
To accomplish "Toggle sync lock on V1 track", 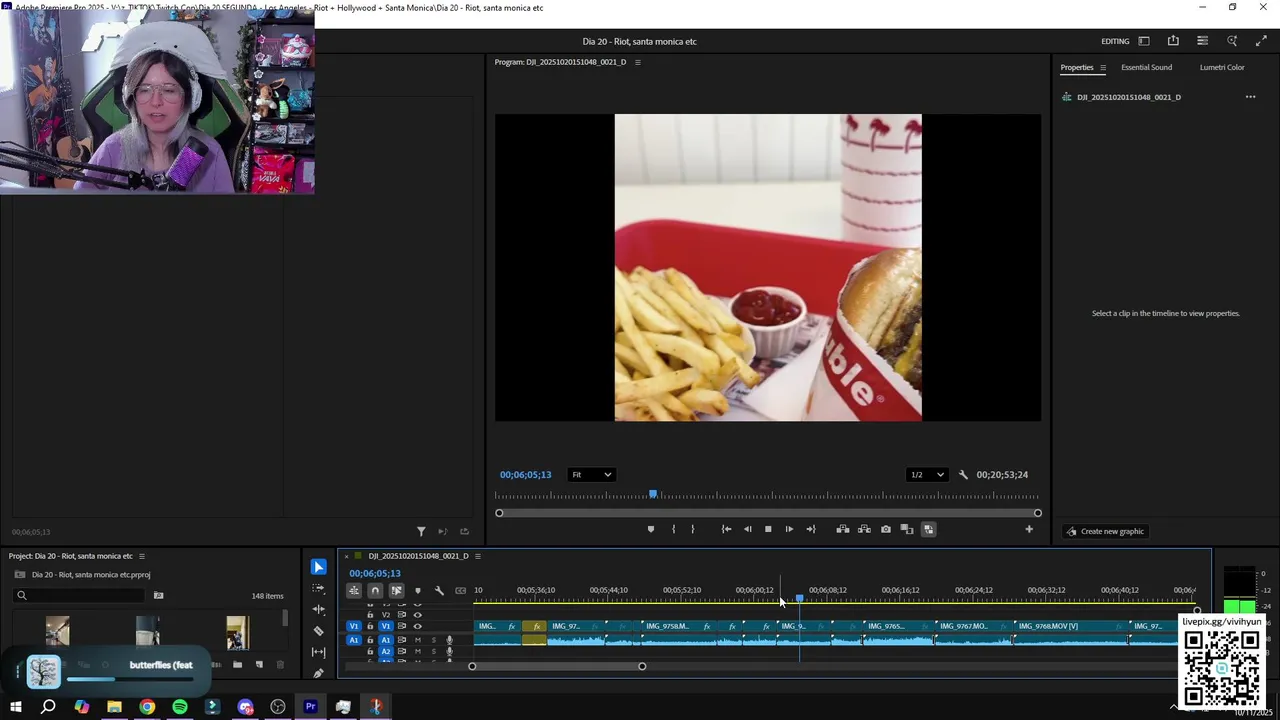I will (x=402, y=626).
